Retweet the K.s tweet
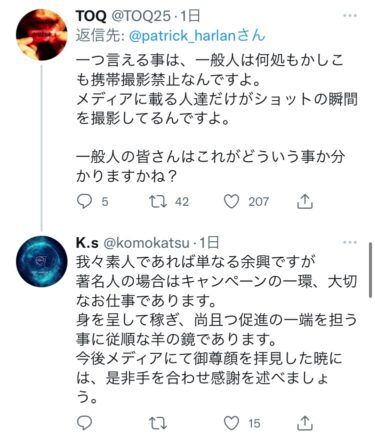This screenshot has width=375, height=445. pos(158,423)
